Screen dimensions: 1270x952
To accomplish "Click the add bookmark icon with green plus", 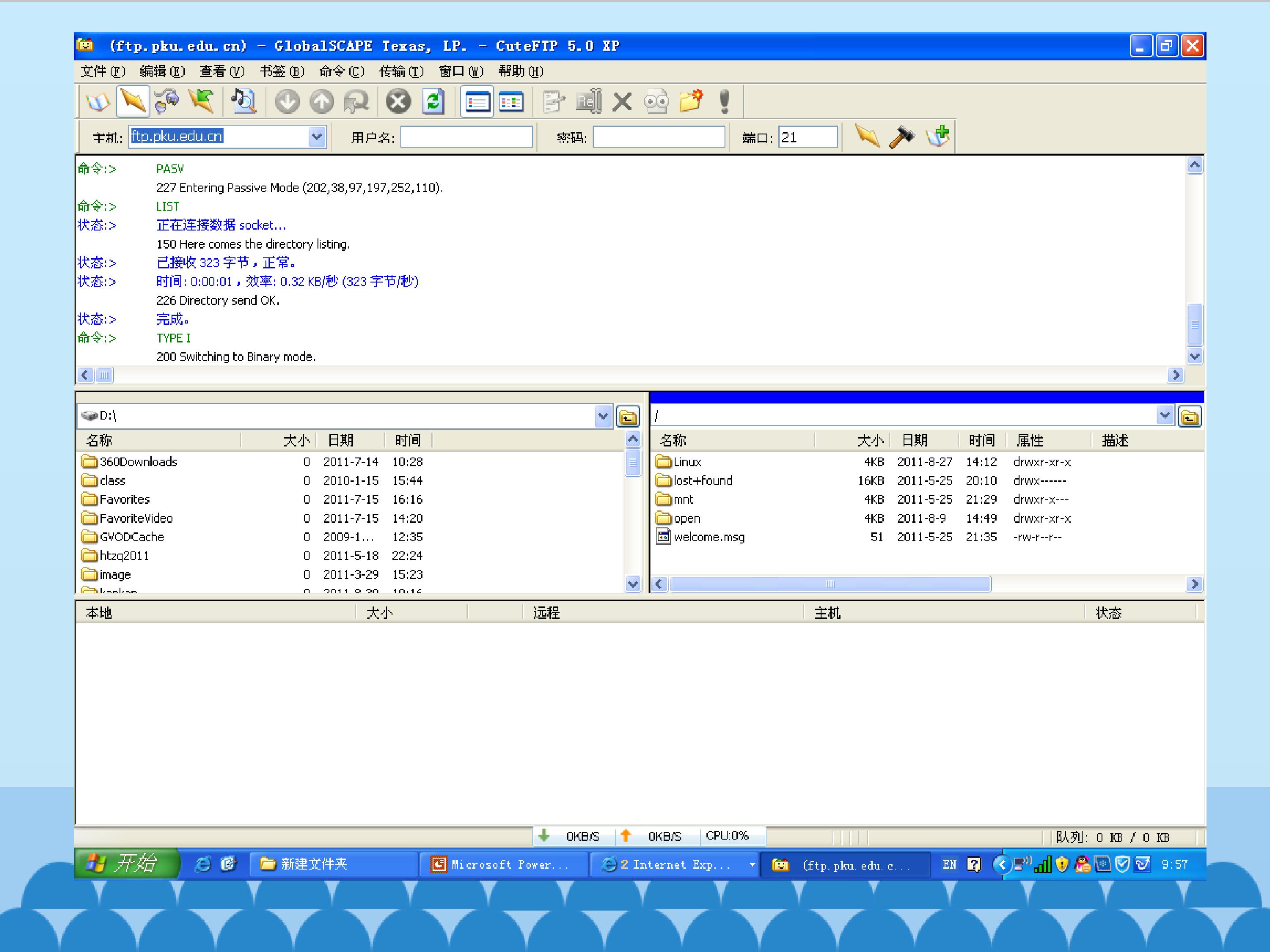I will pyautogui.click(x=937, y=137).
